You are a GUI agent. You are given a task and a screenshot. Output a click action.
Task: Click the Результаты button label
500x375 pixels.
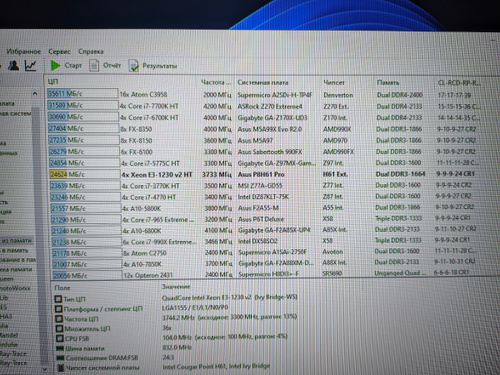[x=160, y=66]
